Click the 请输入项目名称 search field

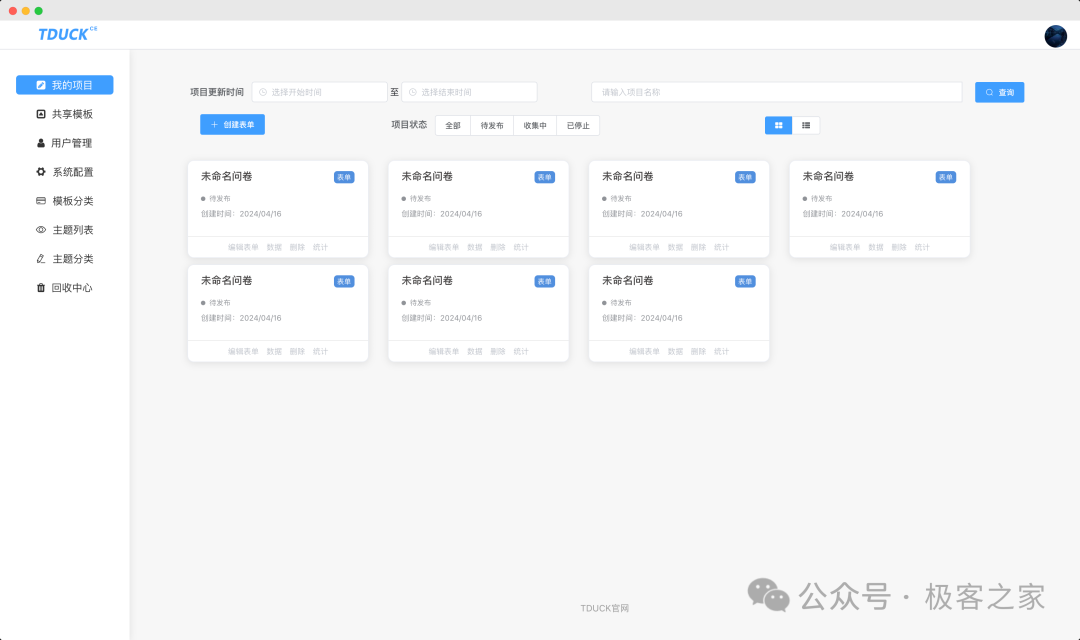point(776,92)
